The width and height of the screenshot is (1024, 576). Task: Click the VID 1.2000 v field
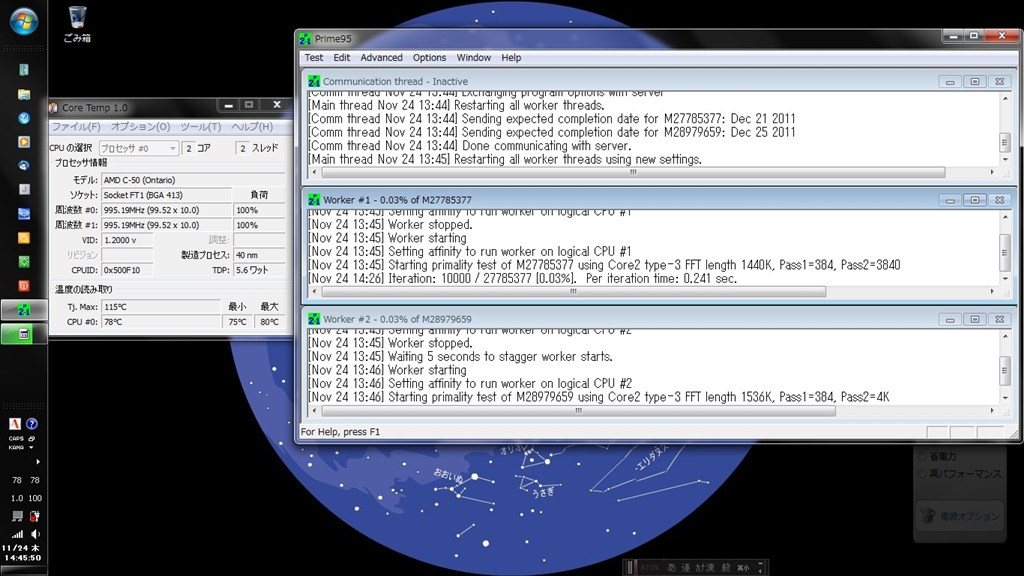127,240
